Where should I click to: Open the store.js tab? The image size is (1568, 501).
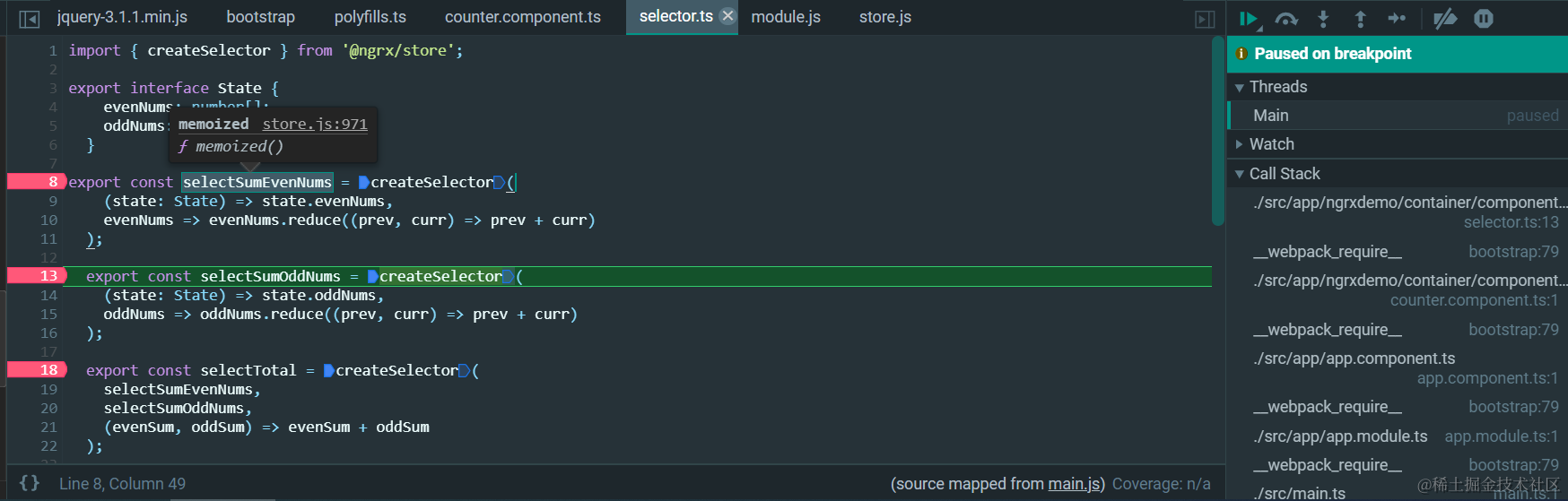pos(884,17)
